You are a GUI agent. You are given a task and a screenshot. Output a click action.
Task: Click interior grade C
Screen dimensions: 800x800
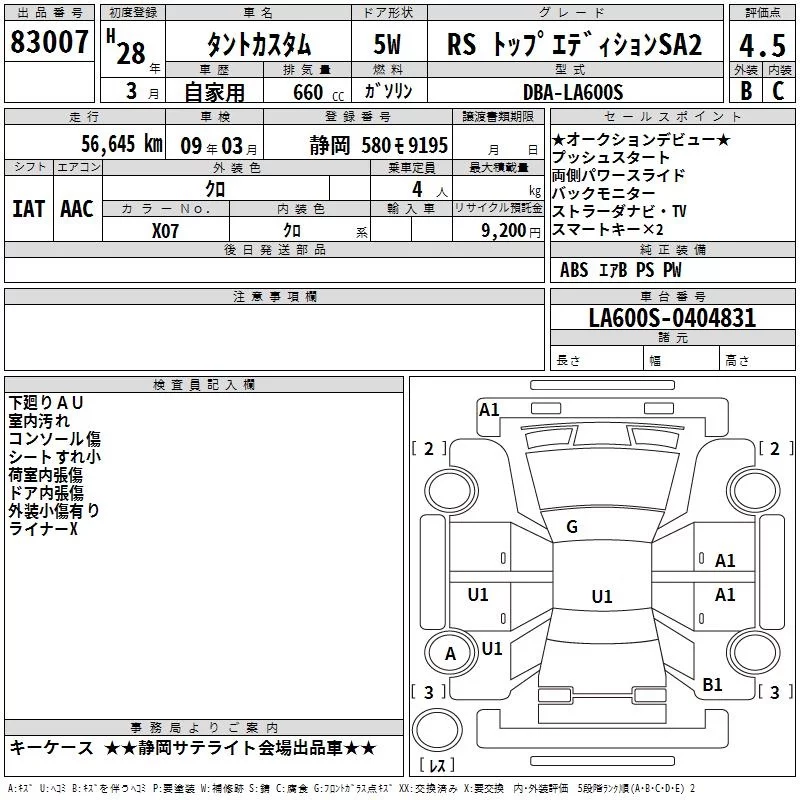[x=778, y=91]
